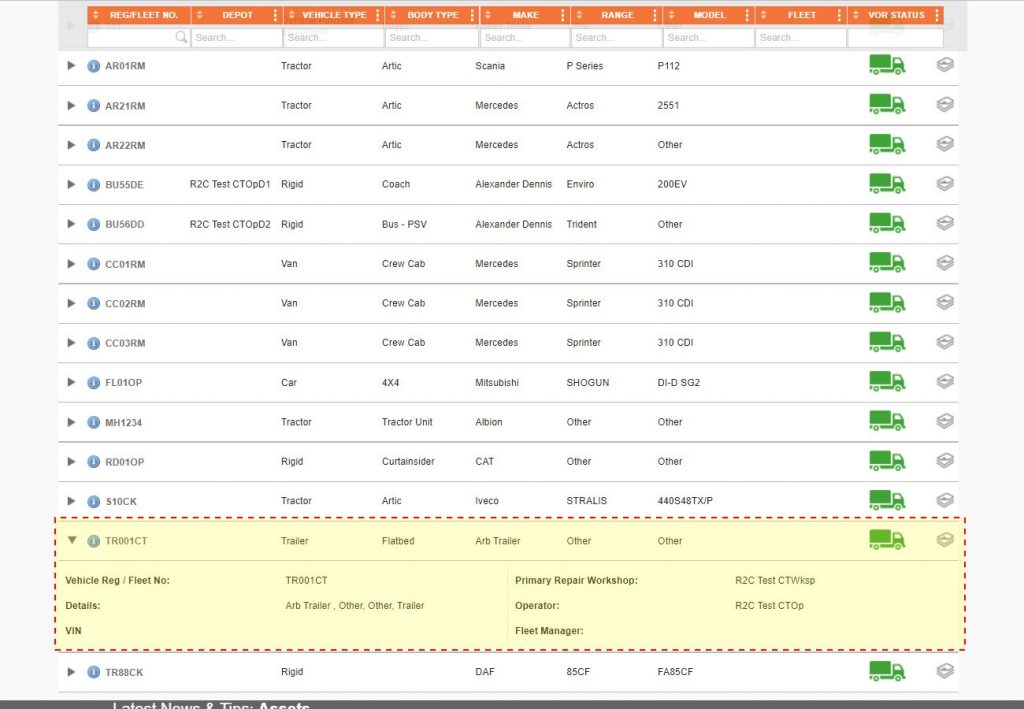
Task: Click the info icon beside MH1234
Action: tap(92, 421)
